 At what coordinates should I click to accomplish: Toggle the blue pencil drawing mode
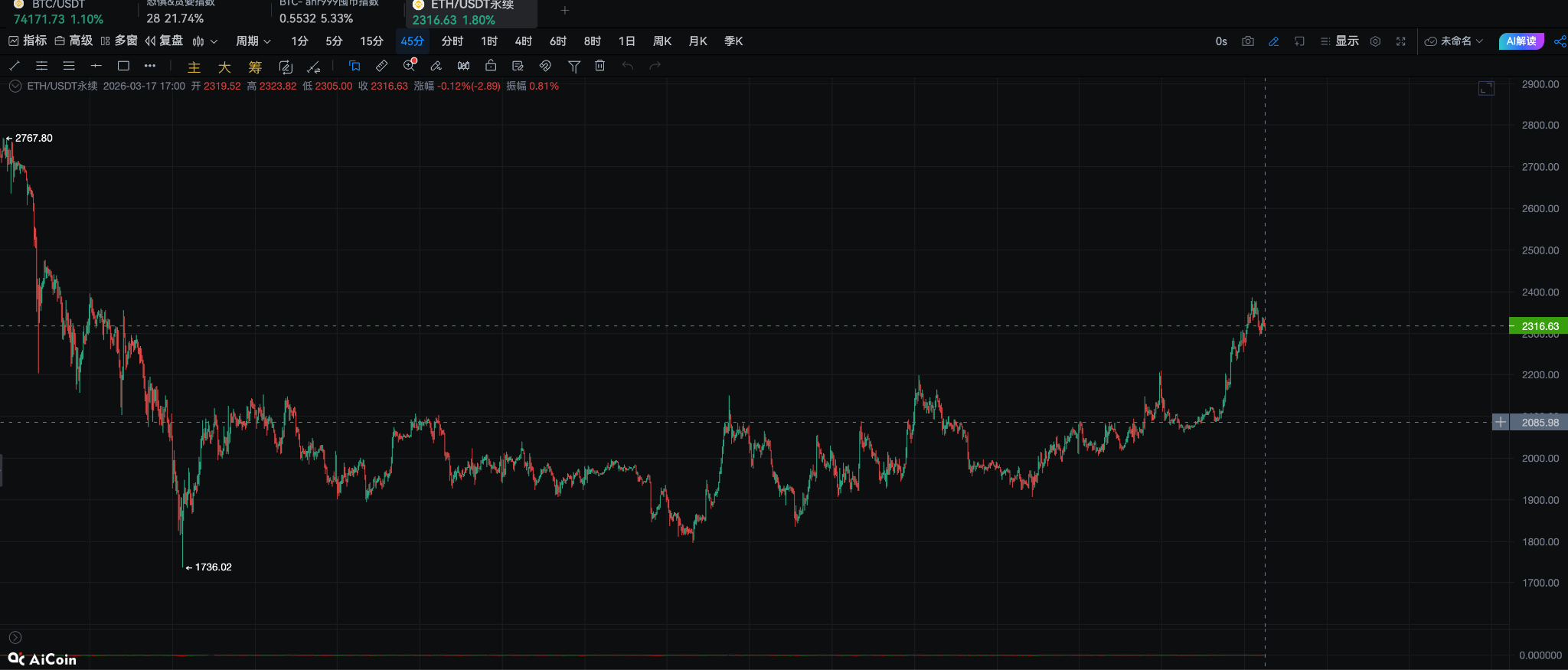point(1274,41)
